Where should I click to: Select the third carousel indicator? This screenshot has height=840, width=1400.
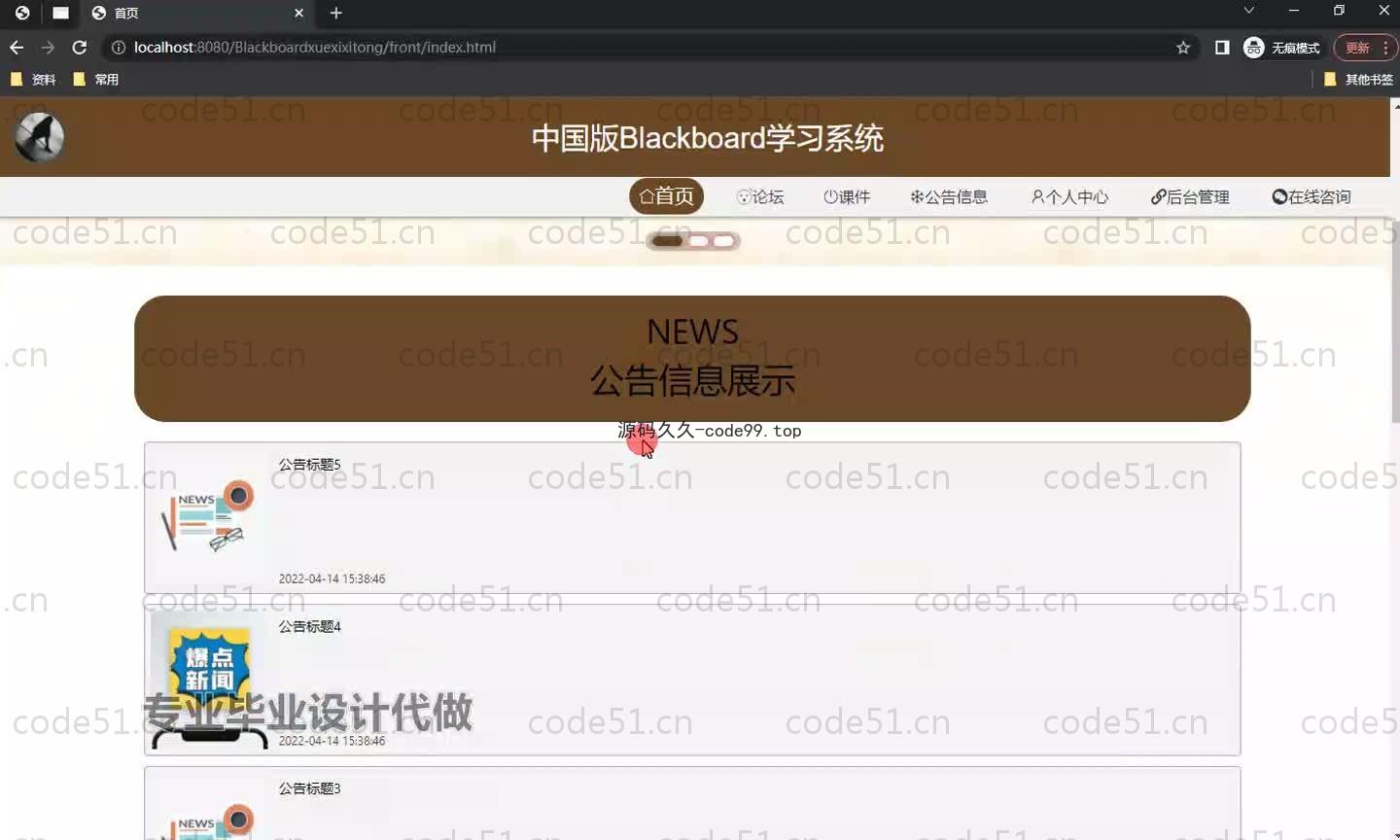pyautogui.click(x=724, y=241)
